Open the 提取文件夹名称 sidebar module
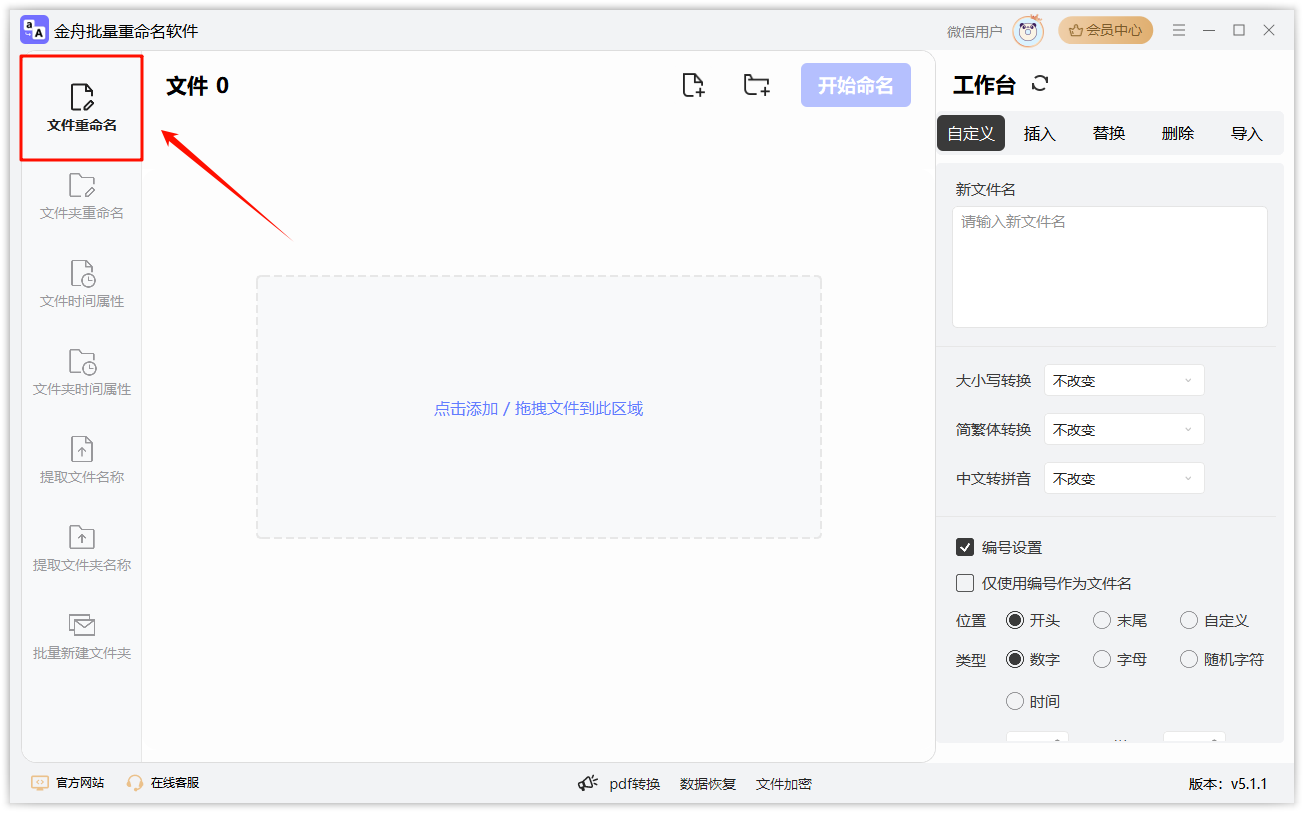This screenshot has width=1304, height=813. pyautogui.click(x=82, y=548)
